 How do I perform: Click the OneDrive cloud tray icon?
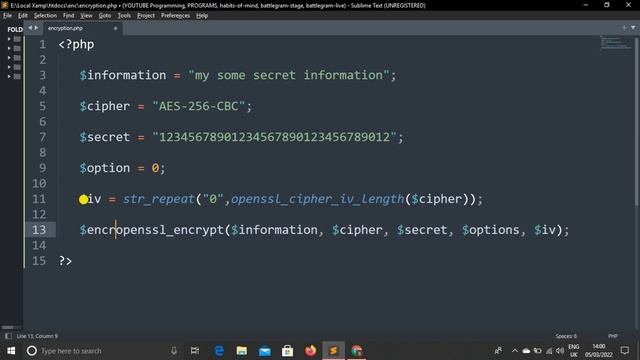click(526, 351)
